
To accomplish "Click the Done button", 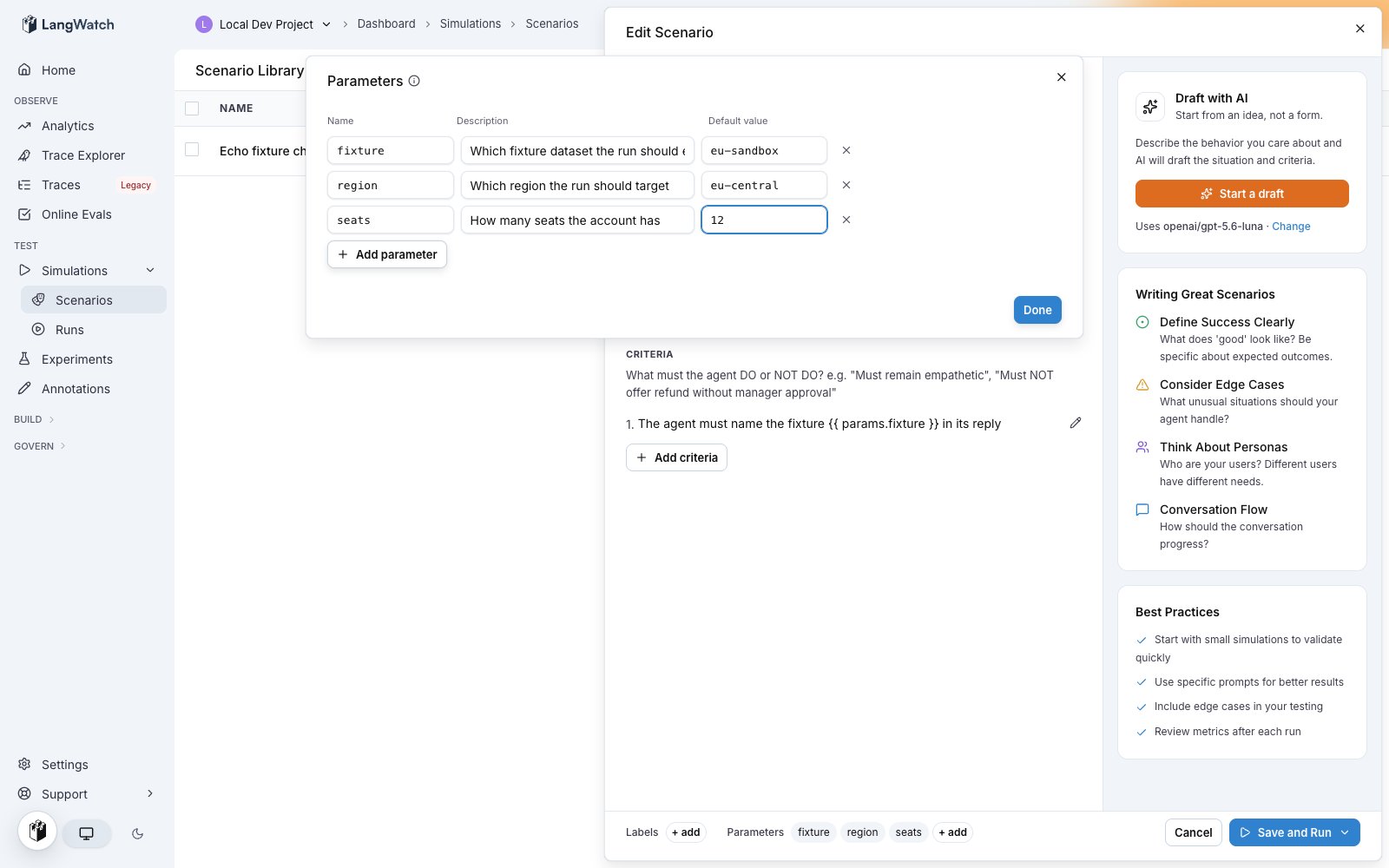I will 1037,310.
